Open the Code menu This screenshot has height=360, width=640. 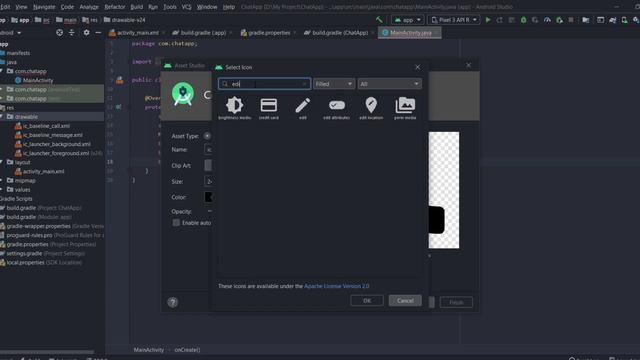click(x=67, y=7)
